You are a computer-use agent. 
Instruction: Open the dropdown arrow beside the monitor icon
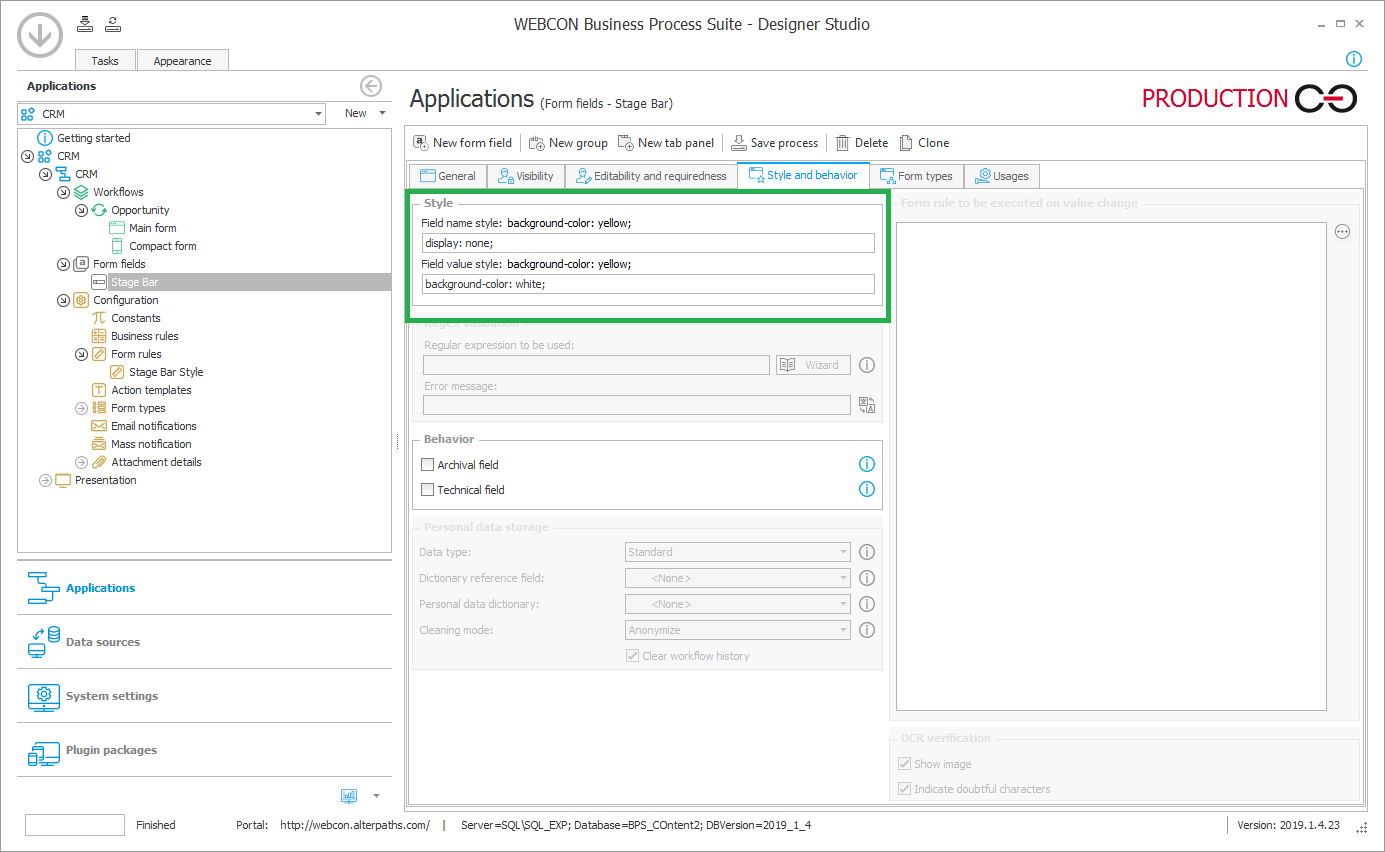376,796
